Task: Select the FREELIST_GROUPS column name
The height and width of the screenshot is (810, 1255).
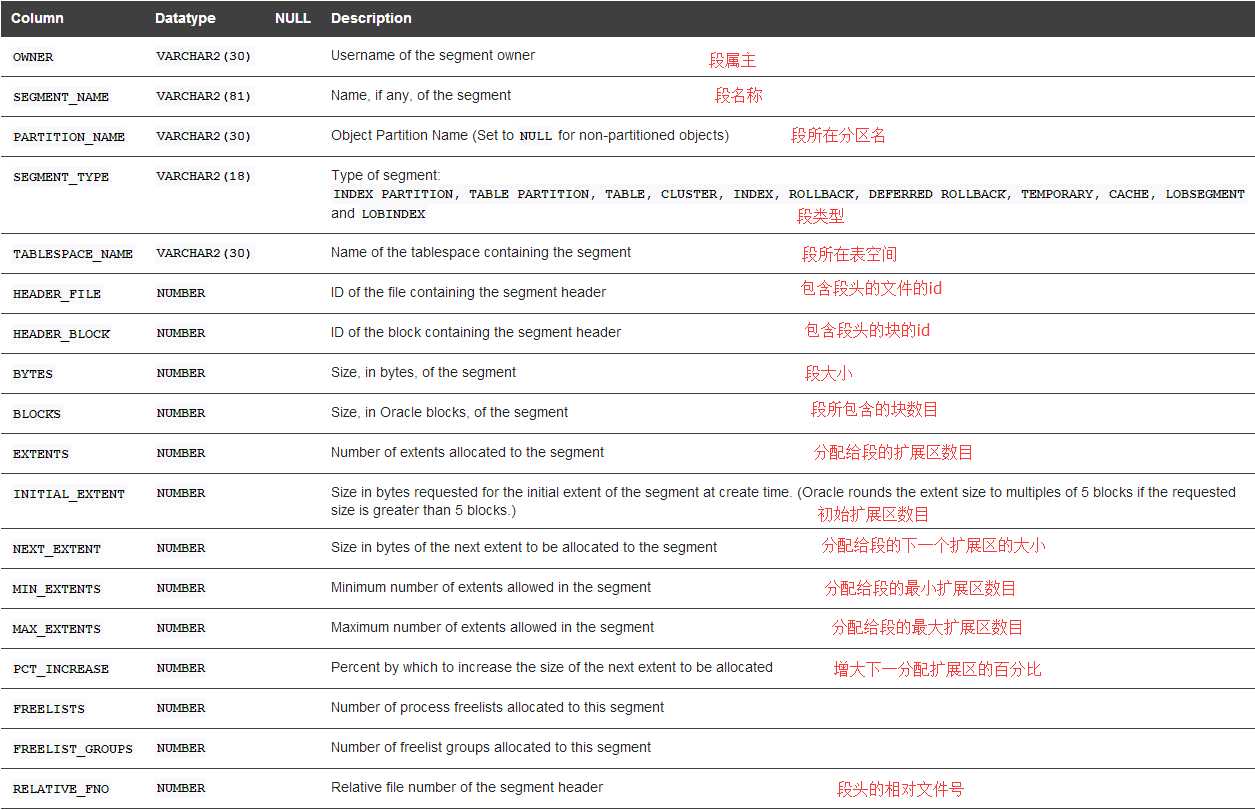Action: pyautogui.click(x=73, y=749)
